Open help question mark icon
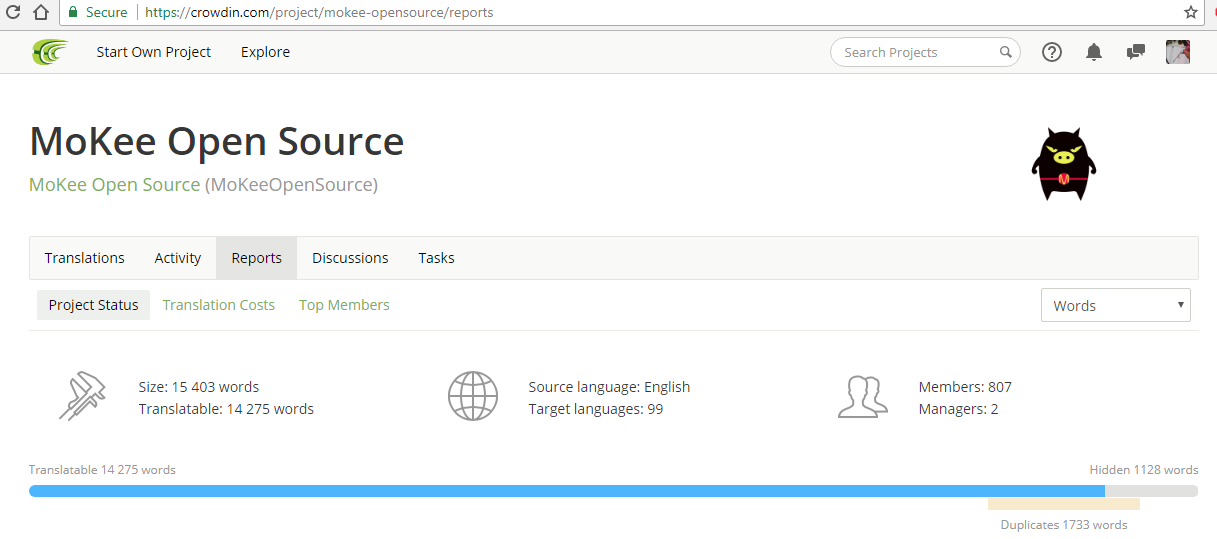The image size is (1217, 539). point(1052,52)
